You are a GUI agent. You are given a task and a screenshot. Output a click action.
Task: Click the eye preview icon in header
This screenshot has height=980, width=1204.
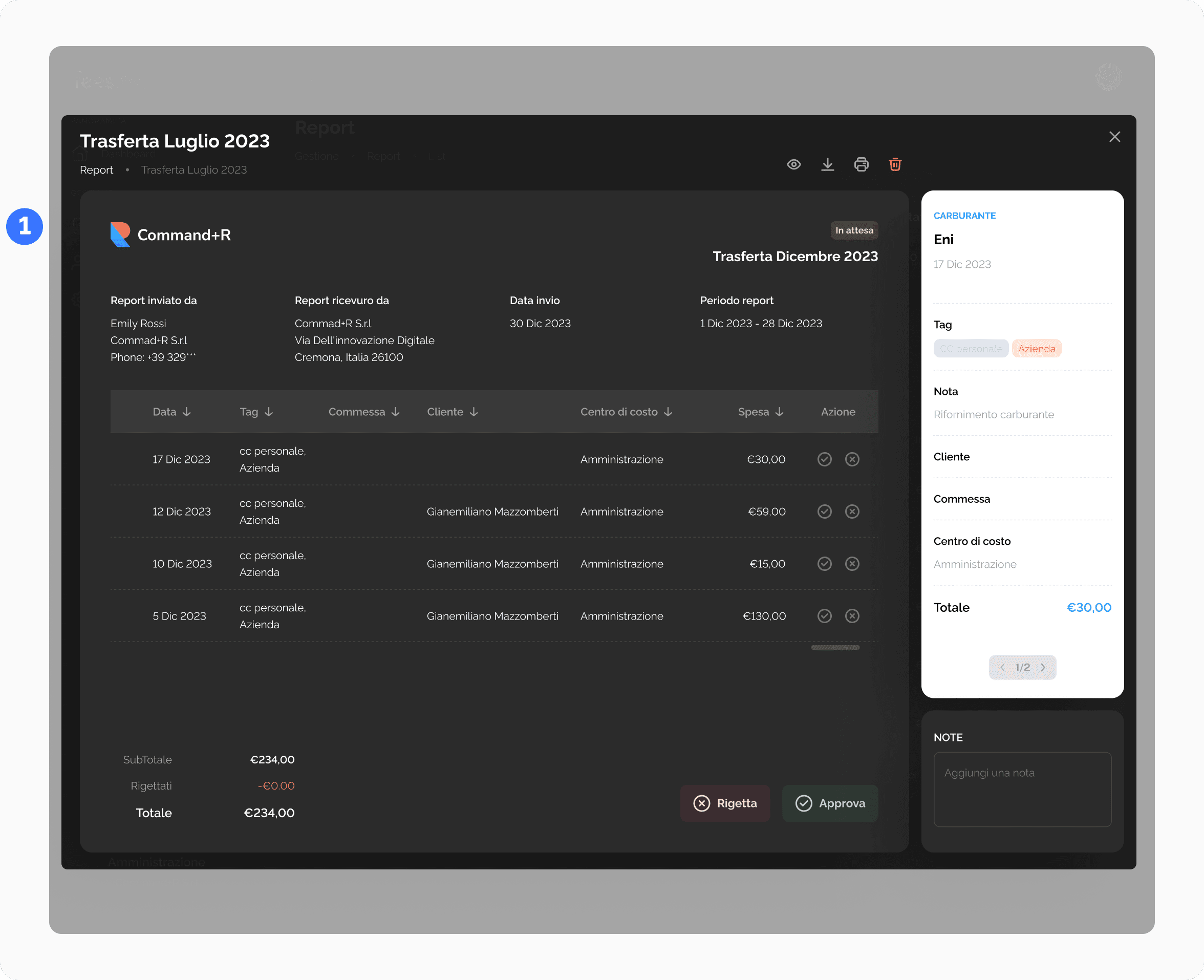click(793, 164)
